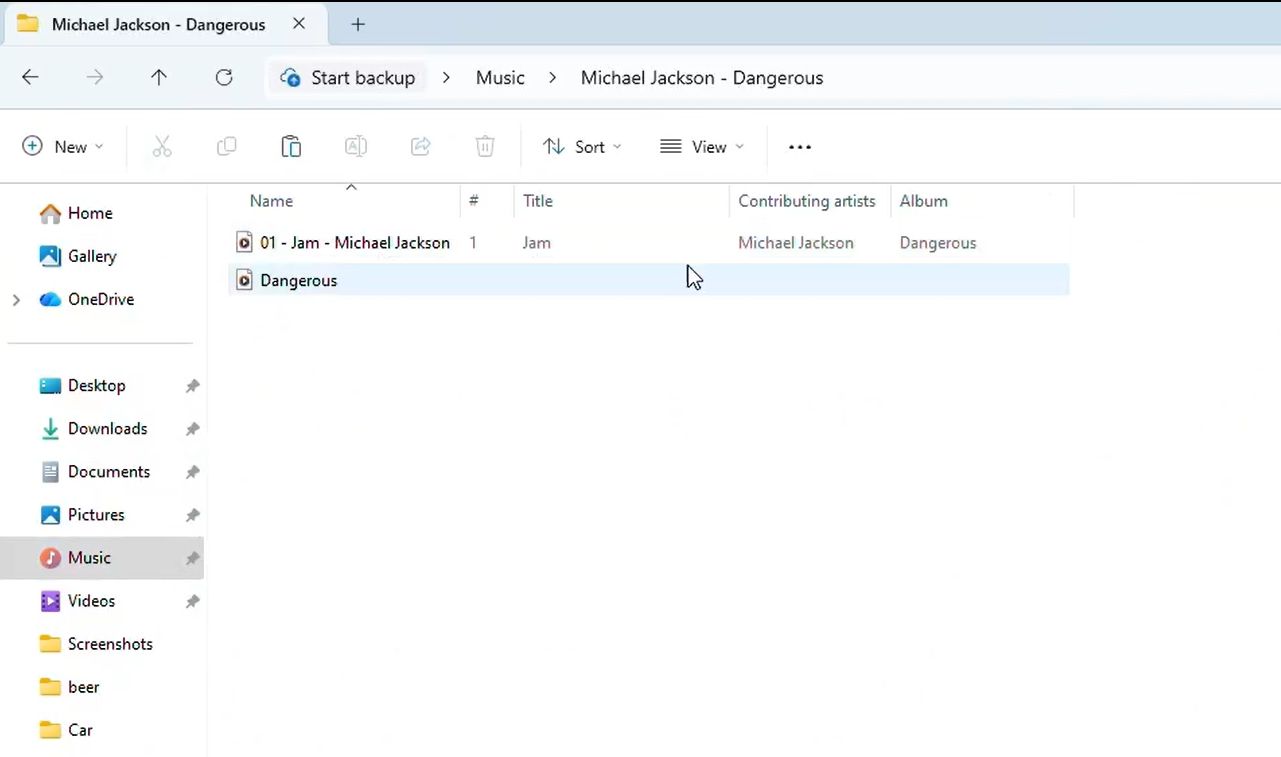Click the Refresh icon
The image size is (1281, 757).
[223, 77]
